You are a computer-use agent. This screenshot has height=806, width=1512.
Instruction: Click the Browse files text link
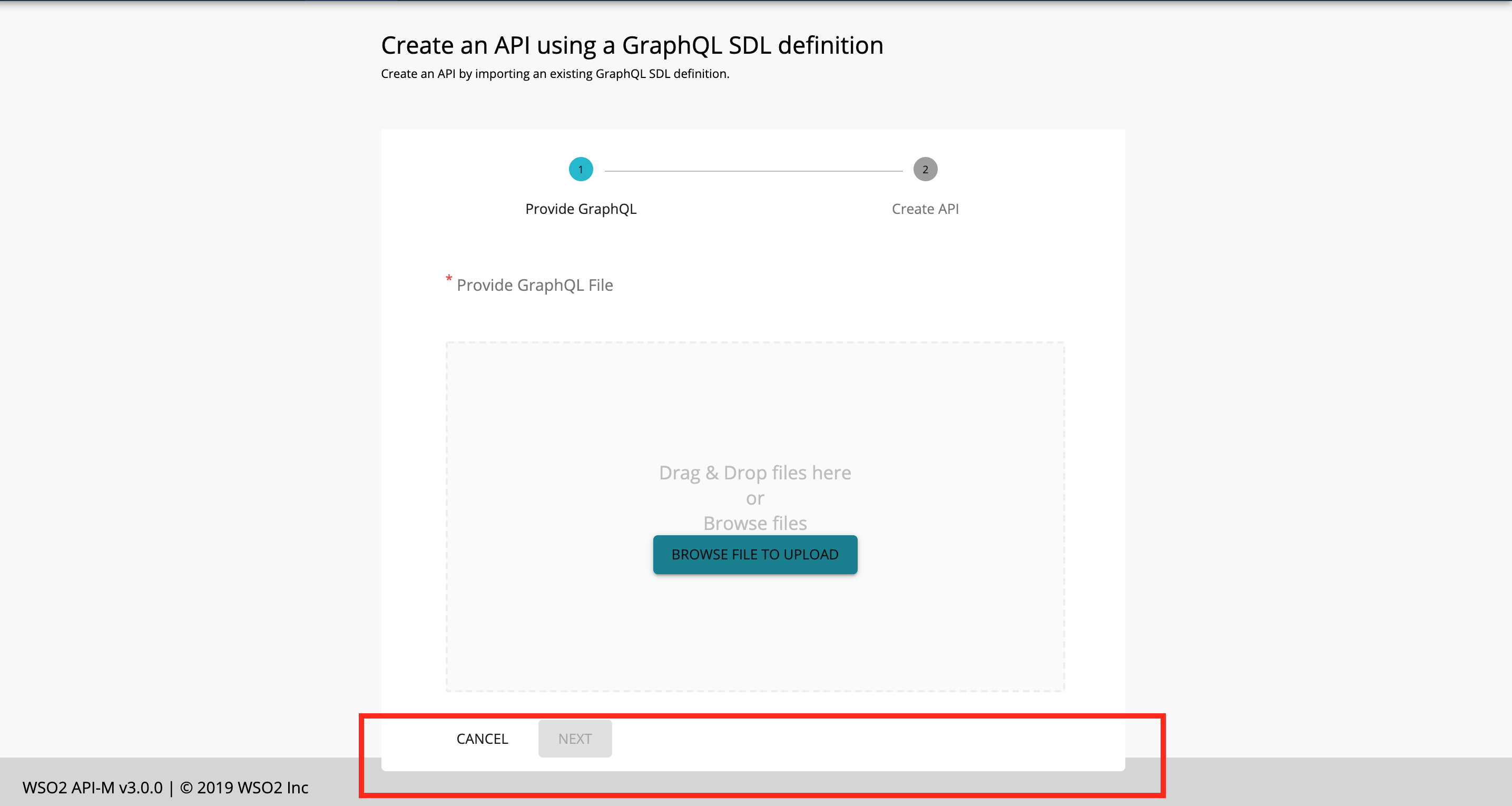tap(755, 523)
